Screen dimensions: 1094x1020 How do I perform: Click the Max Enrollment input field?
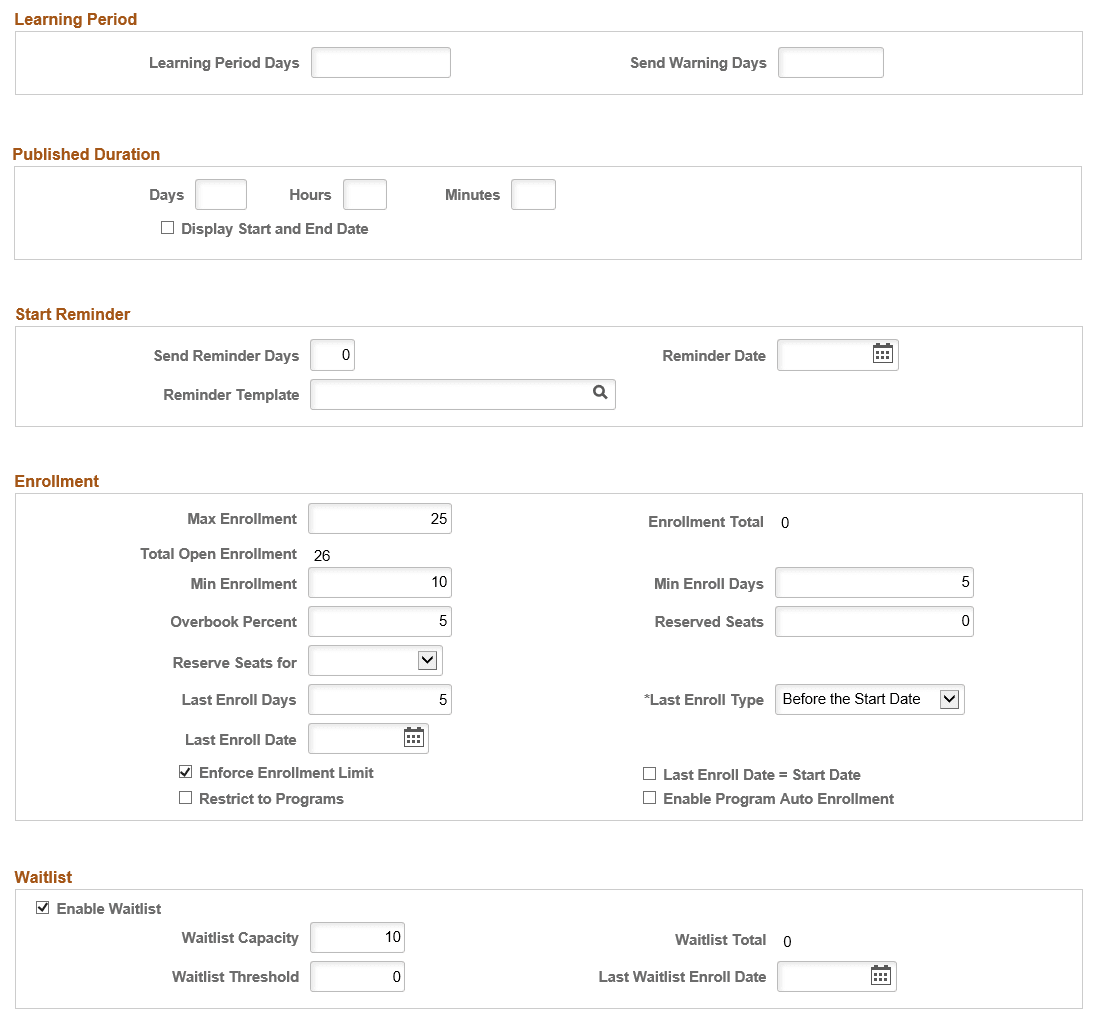coord(379,518)
